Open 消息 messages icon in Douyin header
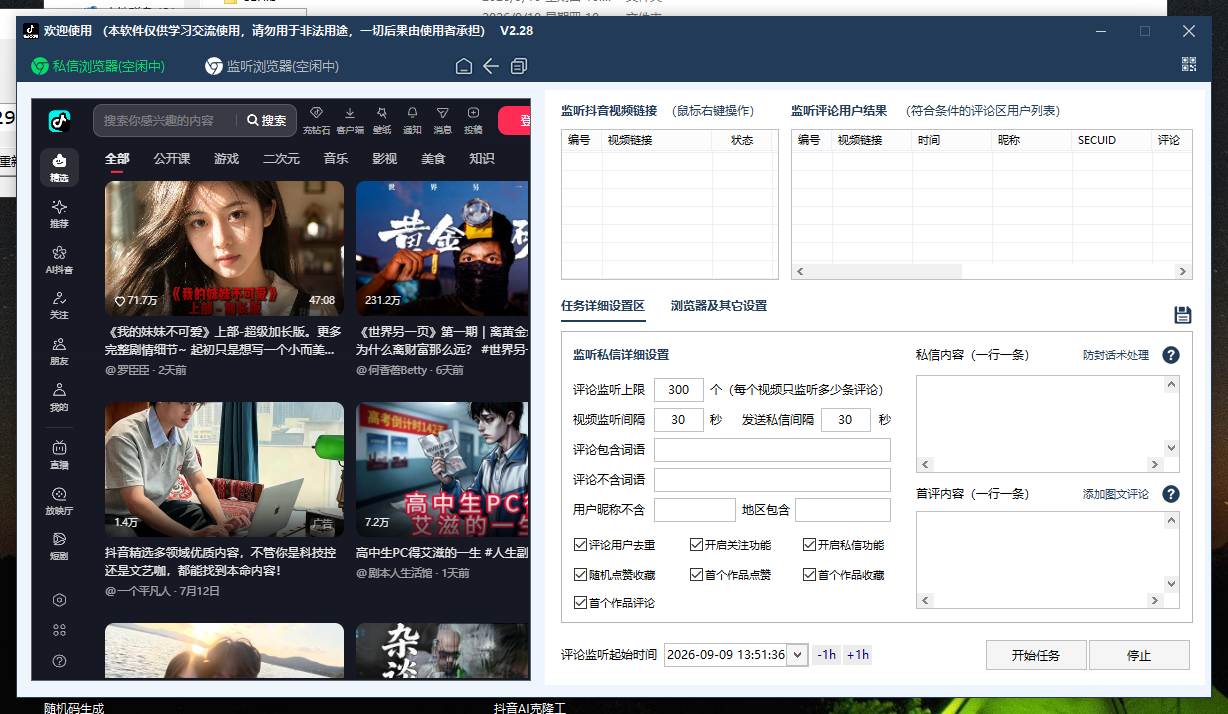The width and height of the screenshot is (1228, 714). 442,119
